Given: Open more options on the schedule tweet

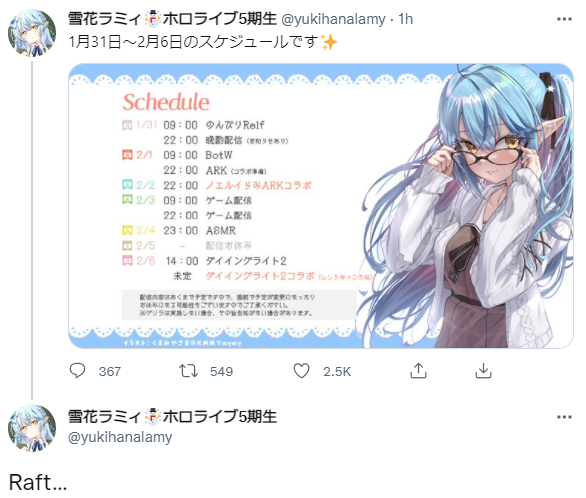Looking at the screenshot, I should point(564,19).
